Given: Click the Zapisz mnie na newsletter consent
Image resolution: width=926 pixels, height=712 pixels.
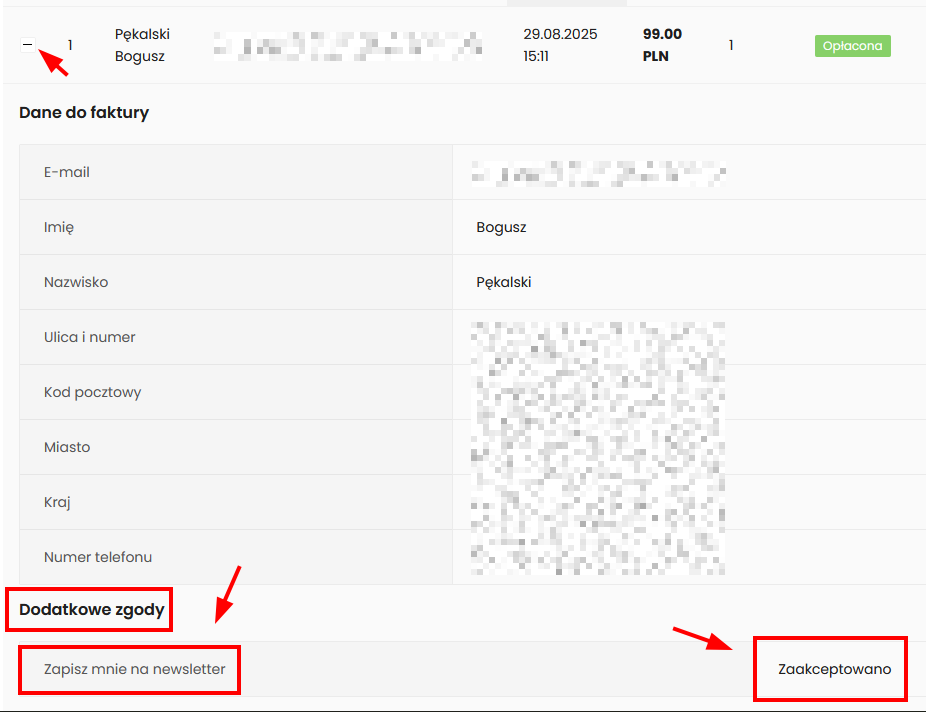Looking at the screenshot, I should [134, 669].
